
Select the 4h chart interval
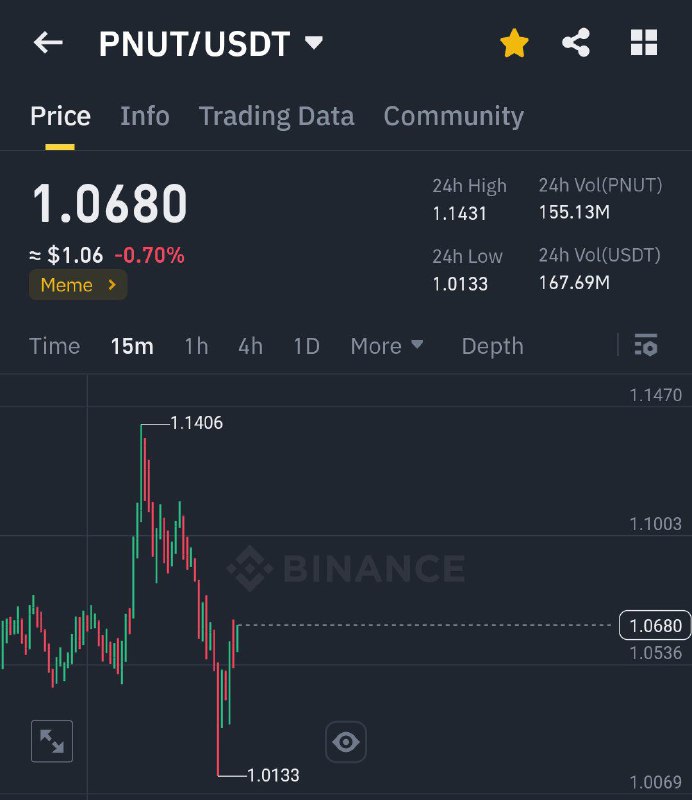(x=251, y=346)
